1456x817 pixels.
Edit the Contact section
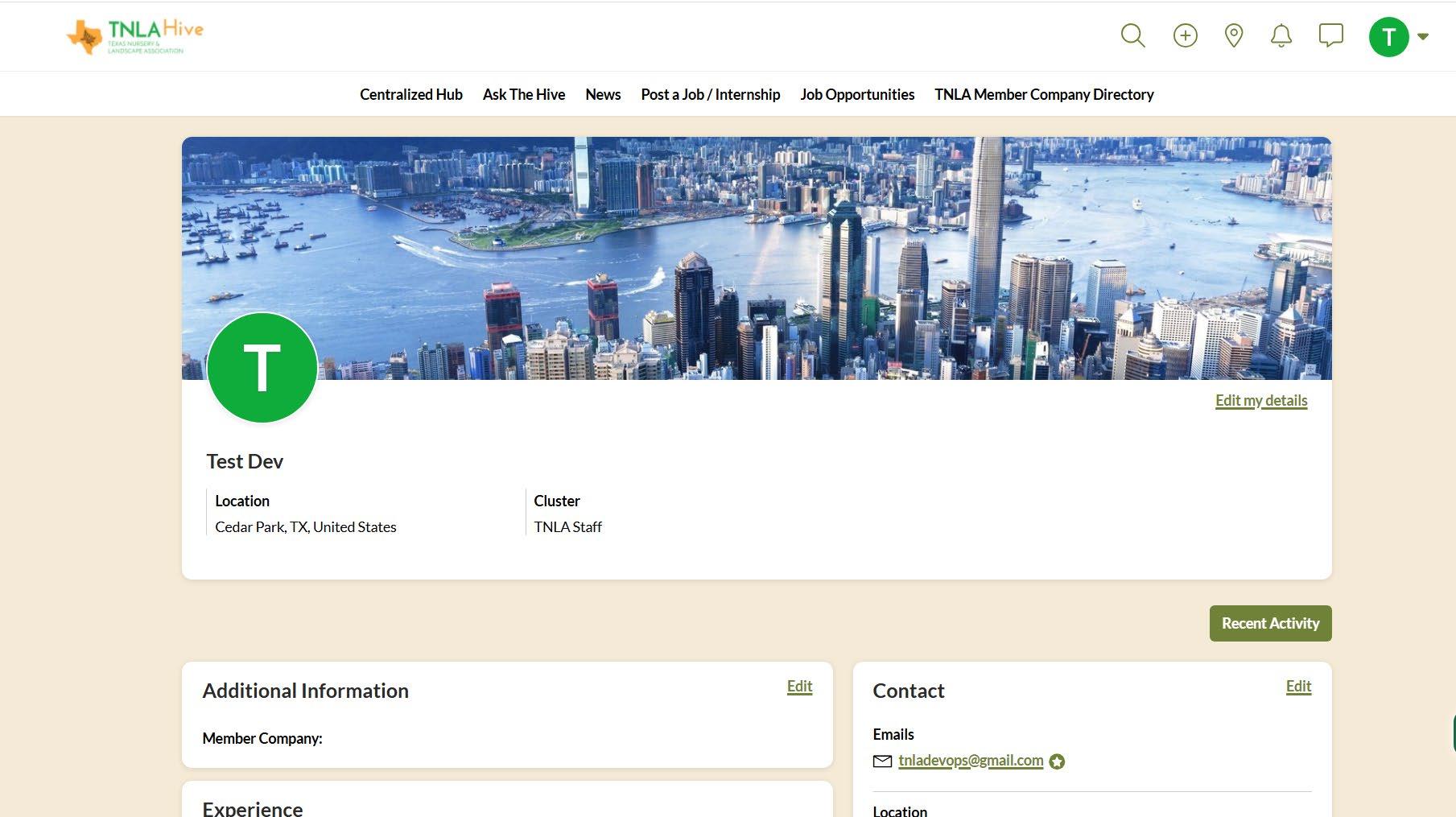pos(1298,686)
